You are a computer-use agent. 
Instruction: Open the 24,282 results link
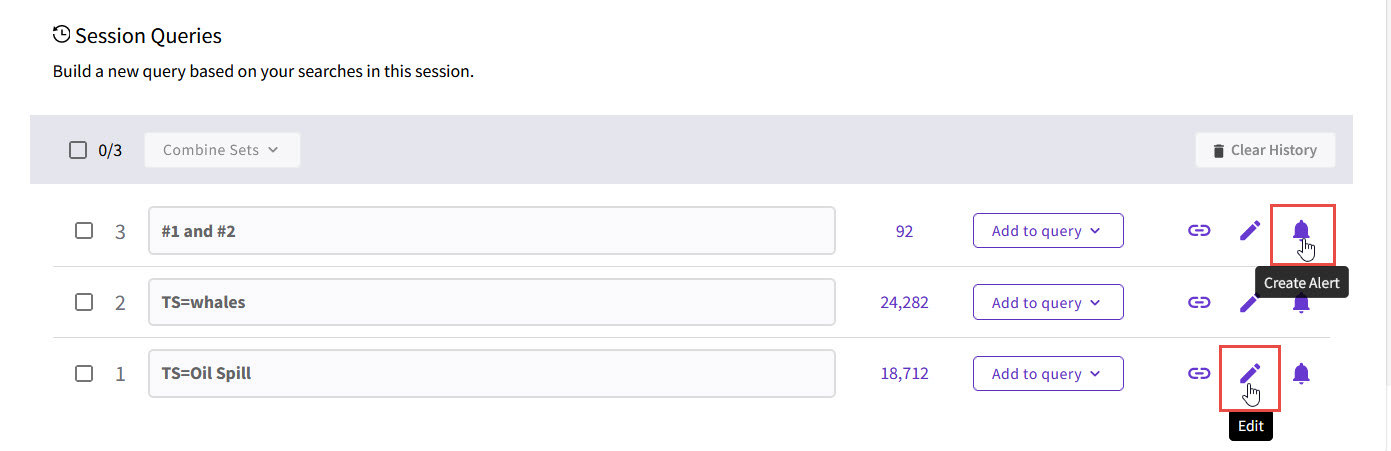pyautogui.click(x=904, y=302)
